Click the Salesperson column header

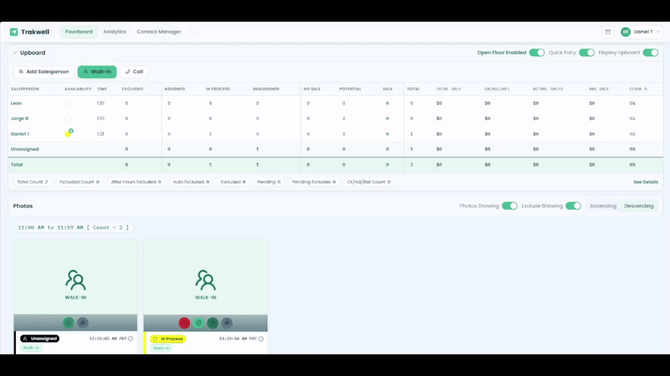[25, 89]
